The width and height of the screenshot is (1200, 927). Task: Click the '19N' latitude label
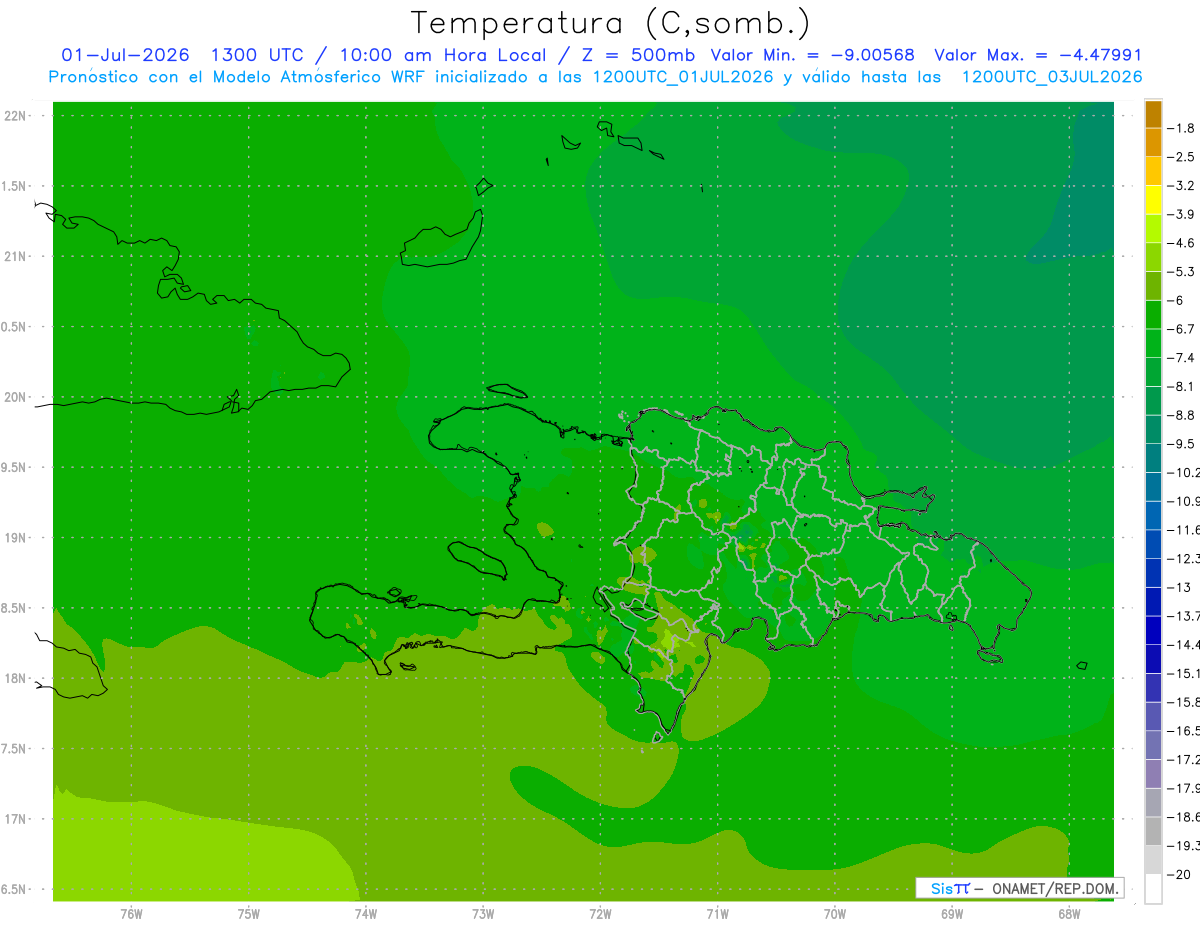[15, 538]
